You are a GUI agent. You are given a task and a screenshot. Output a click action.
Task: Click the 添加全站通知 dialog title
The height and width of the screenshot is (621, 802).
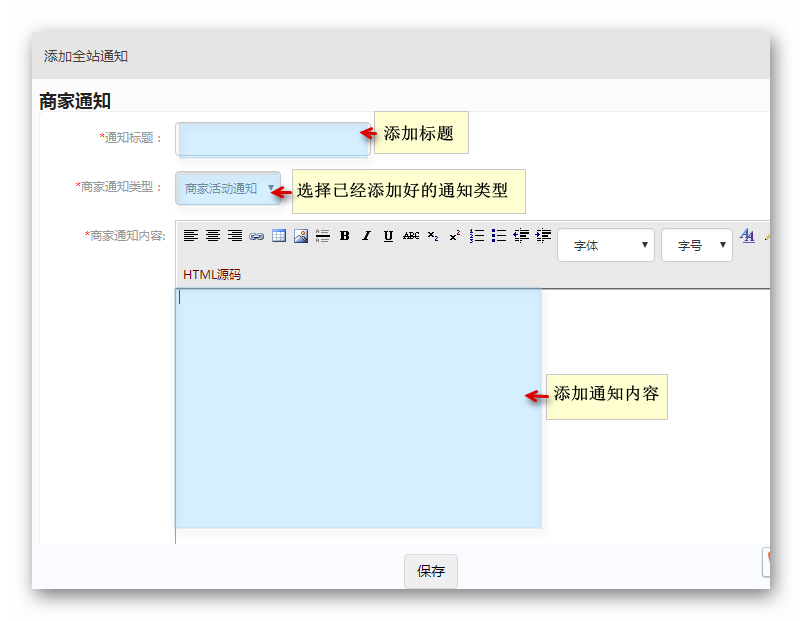pyautogui.click(x=85, y=56)
